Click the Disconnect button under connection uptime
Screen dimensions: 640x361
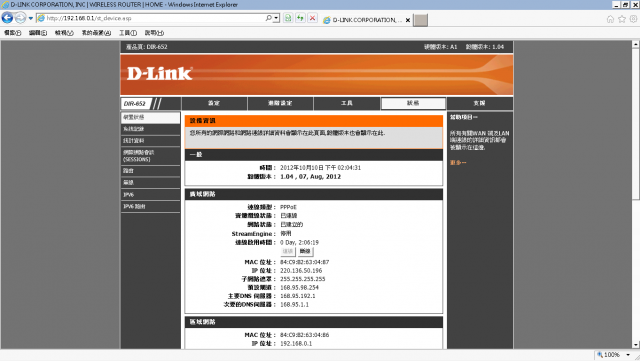305,252
